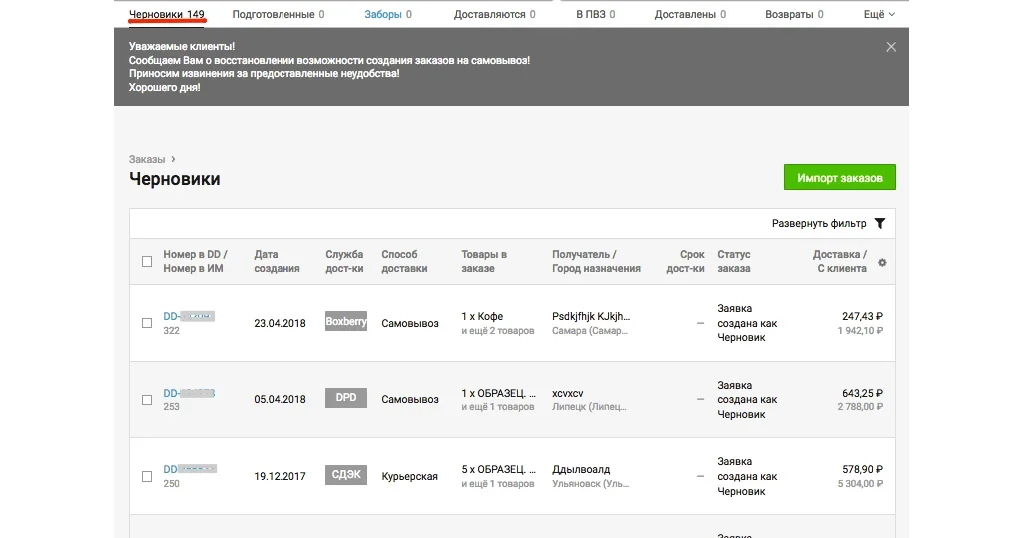Click Курьерская delivery method cell
Image resolution: width=1024 pixels, height=538 pixels.
pyautogui.click(x=409, y=477)
